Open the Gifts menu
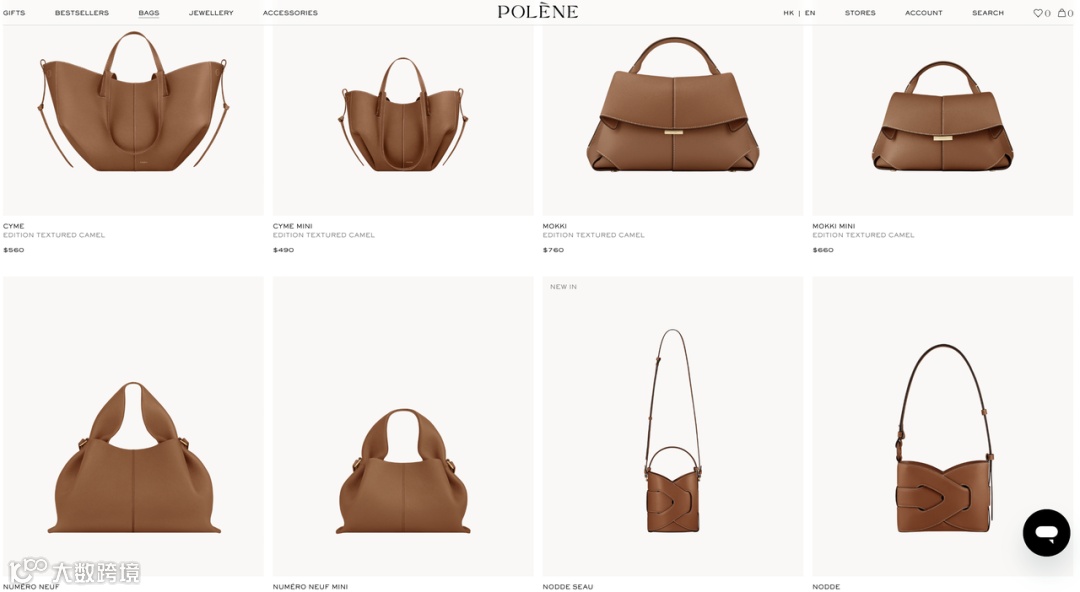The image size is (1080, 592). [14, 13]
